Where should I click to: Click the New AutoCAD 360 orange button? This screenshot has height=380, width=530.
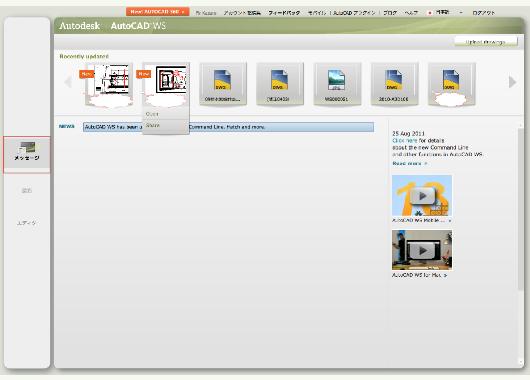click(158, 12)
